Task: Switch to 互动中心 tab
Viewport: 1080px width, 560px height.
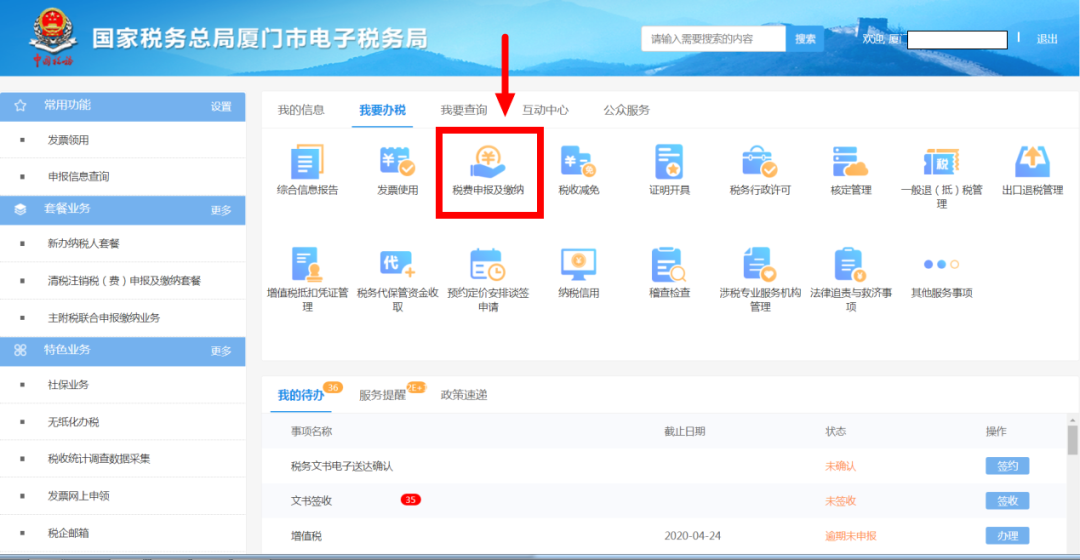Action: (x=545, y=110)
